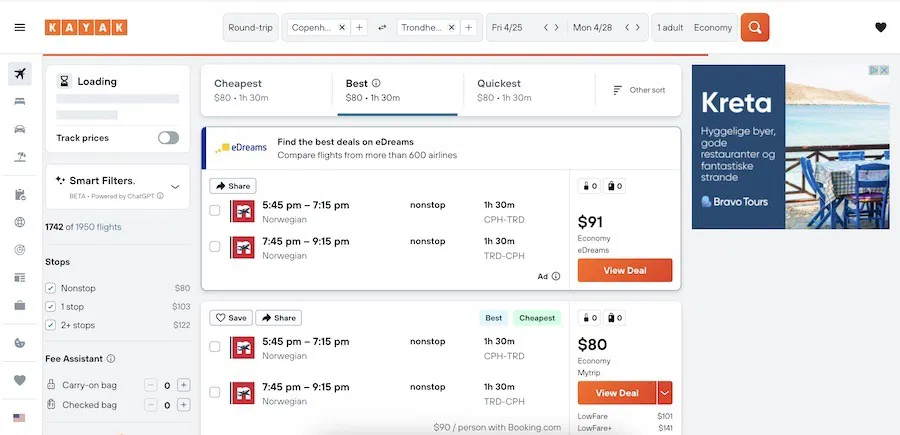Share the eDreams sponsored flight
The height and width of the screenshot is (435, 900).
click(232, 186)
